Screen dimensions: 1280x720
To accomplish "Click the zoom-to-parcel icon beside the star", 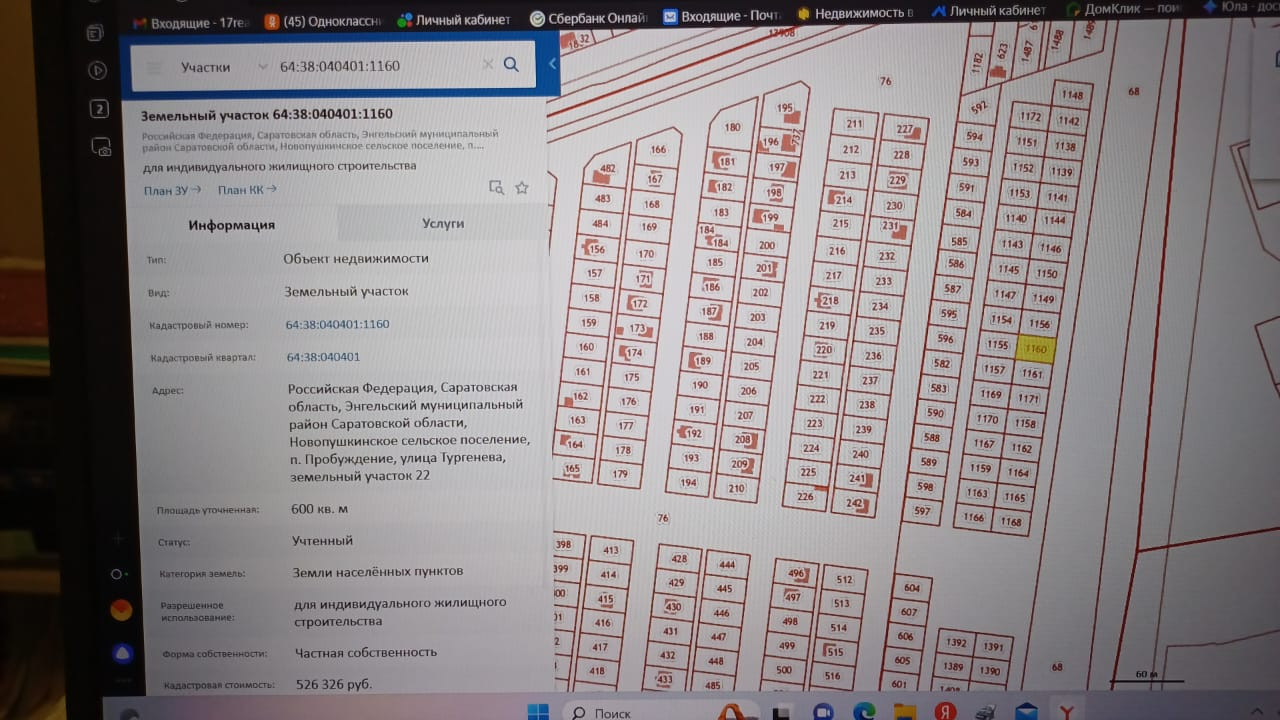I will [x=496, y=187].
